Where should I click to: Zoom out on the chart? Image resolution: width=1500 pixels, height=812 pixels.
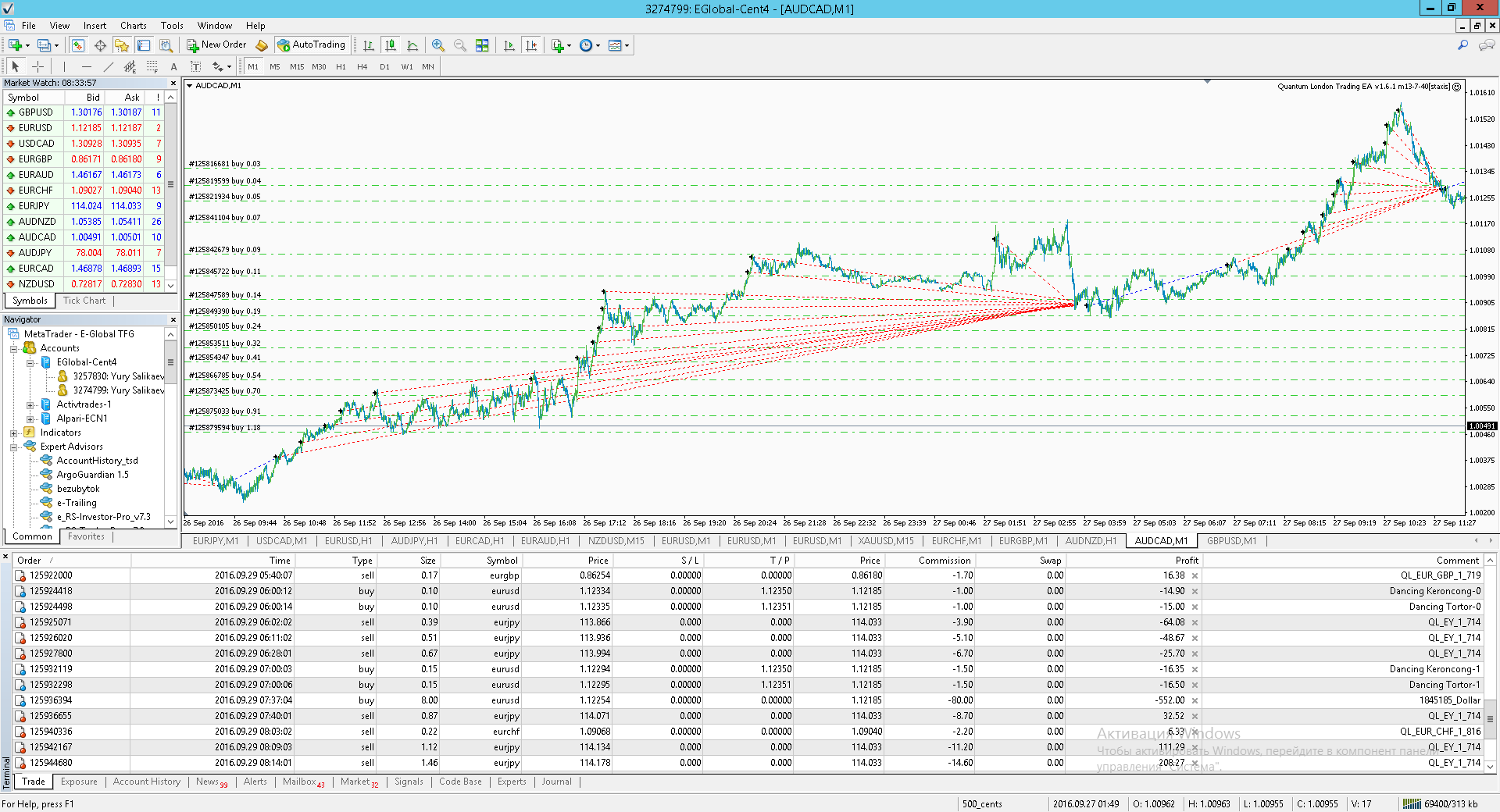pos(460,45)
